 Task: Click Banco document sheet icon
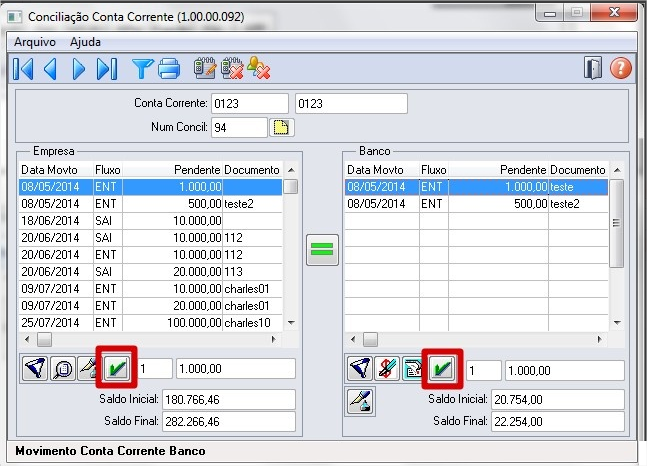point(412,368)
